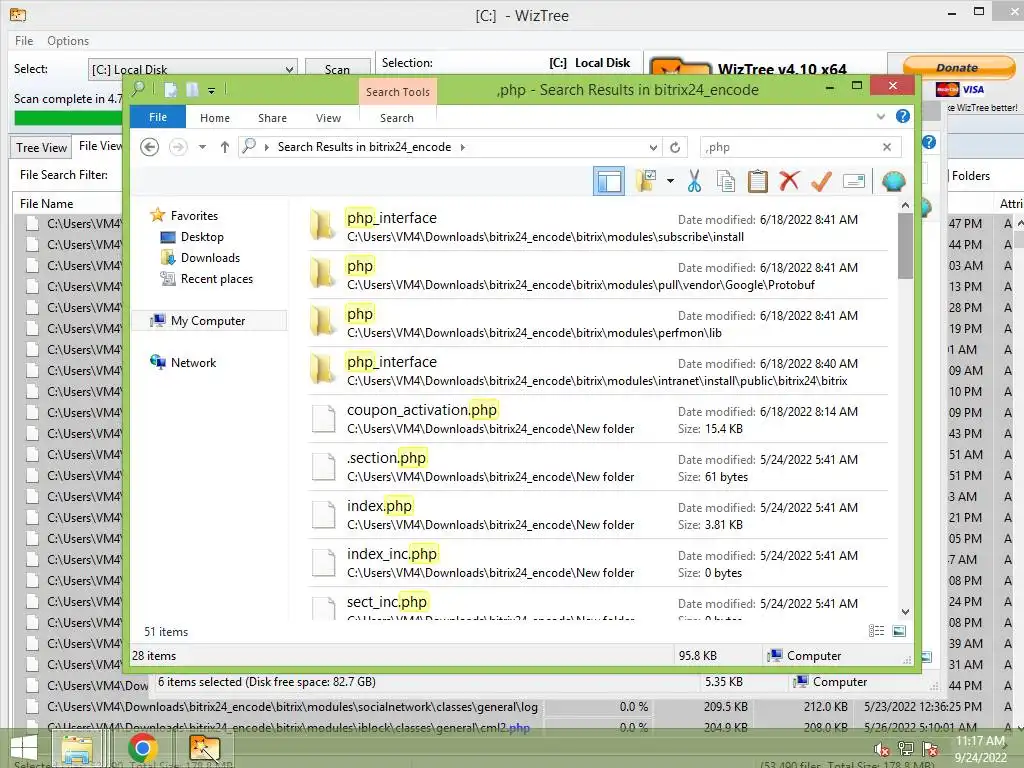
Task: Switch to large icons view layout
Action: pos(899,631)
